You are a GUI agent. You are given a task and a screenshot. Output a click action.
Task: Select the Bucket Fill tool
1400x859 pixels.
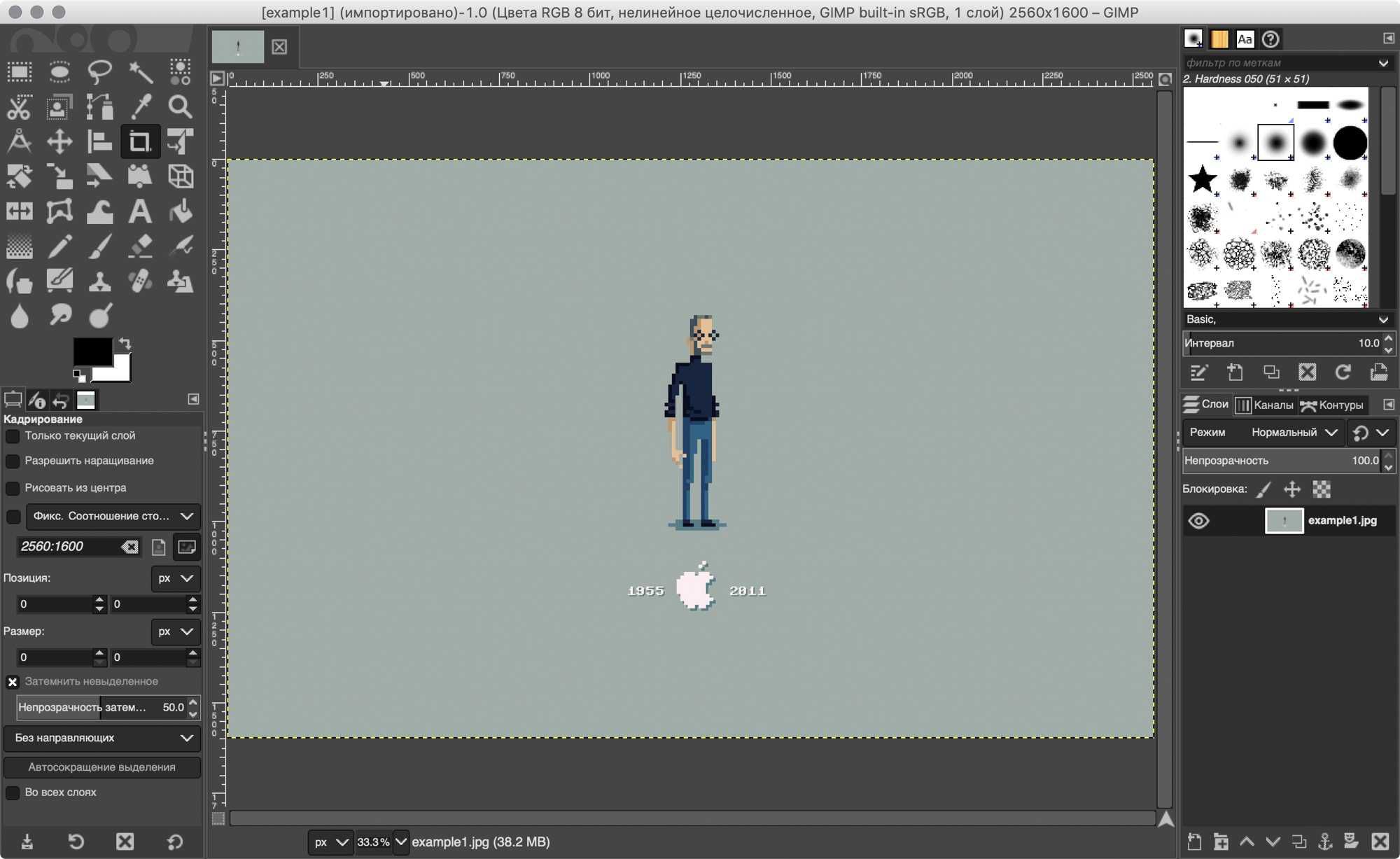click(180, 211)
